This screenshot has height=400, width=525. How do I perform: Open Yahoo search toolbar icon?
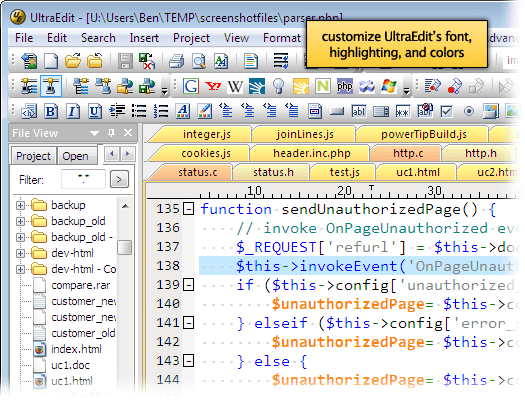click(x=213, y=86)
